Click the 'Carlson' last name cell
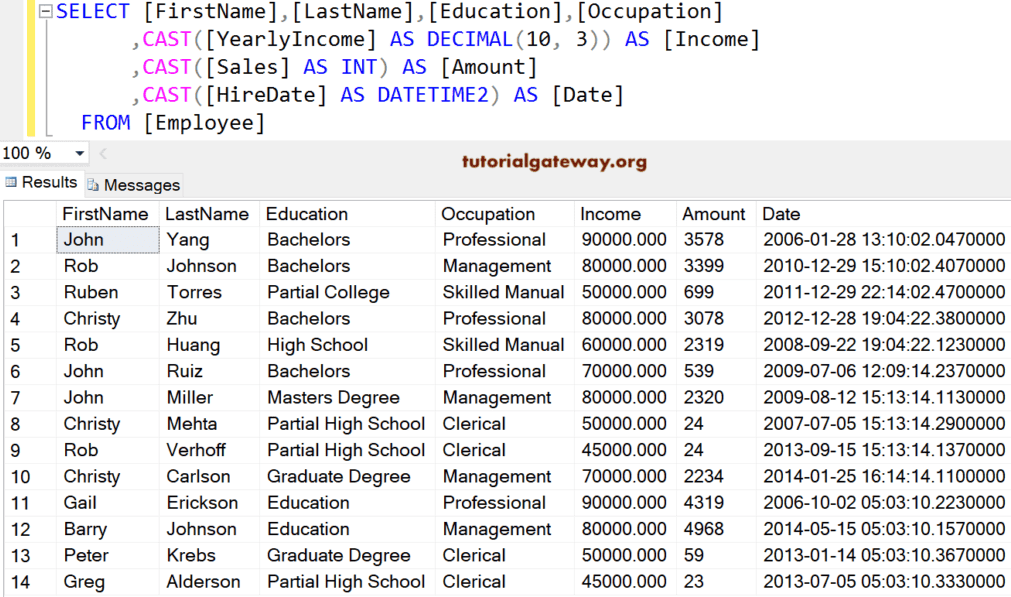 pyautogui.click(x=210, y=476)
